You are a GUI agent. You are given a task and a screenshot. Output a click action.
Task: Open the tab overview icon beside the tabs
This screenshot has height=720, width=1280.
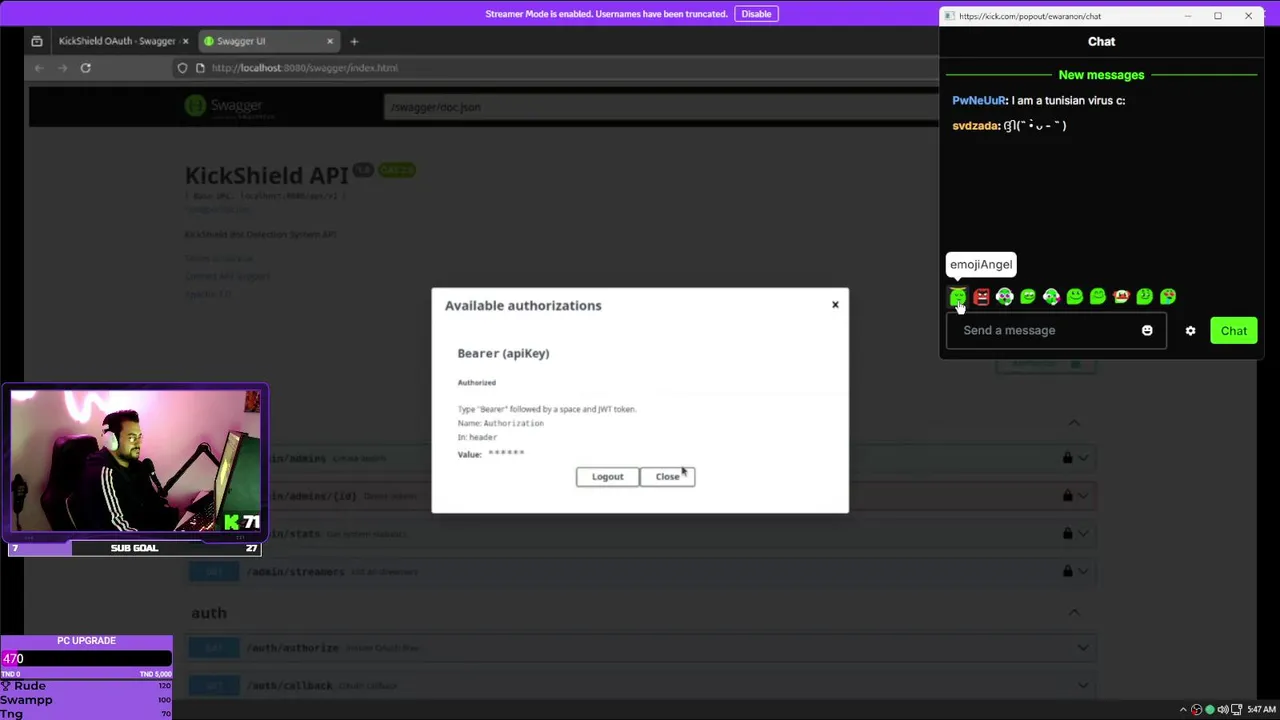[x=37, y=41]
